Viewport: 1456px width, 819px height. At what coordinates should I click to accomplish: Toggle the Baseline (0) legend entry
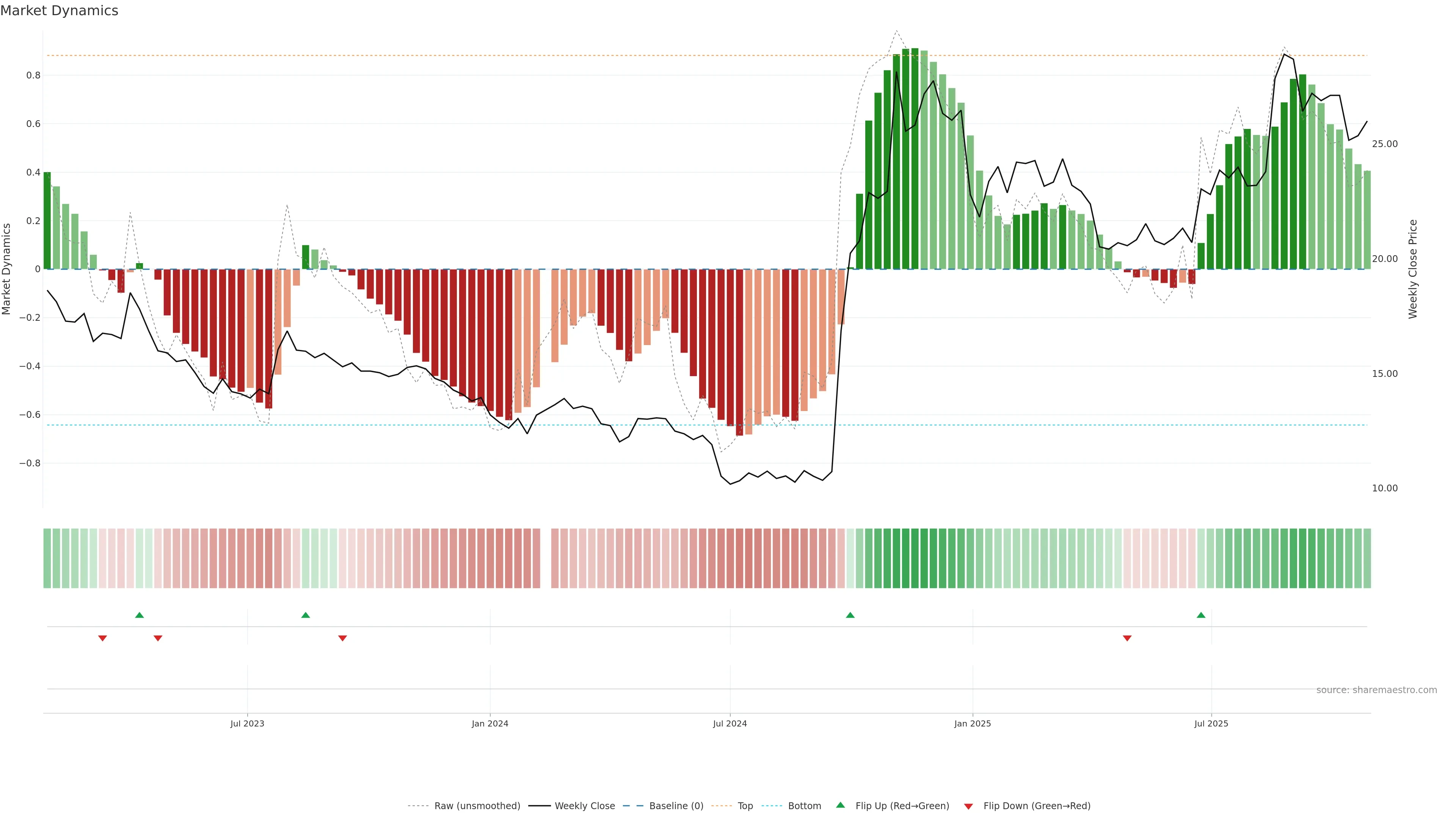coord(676,805)
